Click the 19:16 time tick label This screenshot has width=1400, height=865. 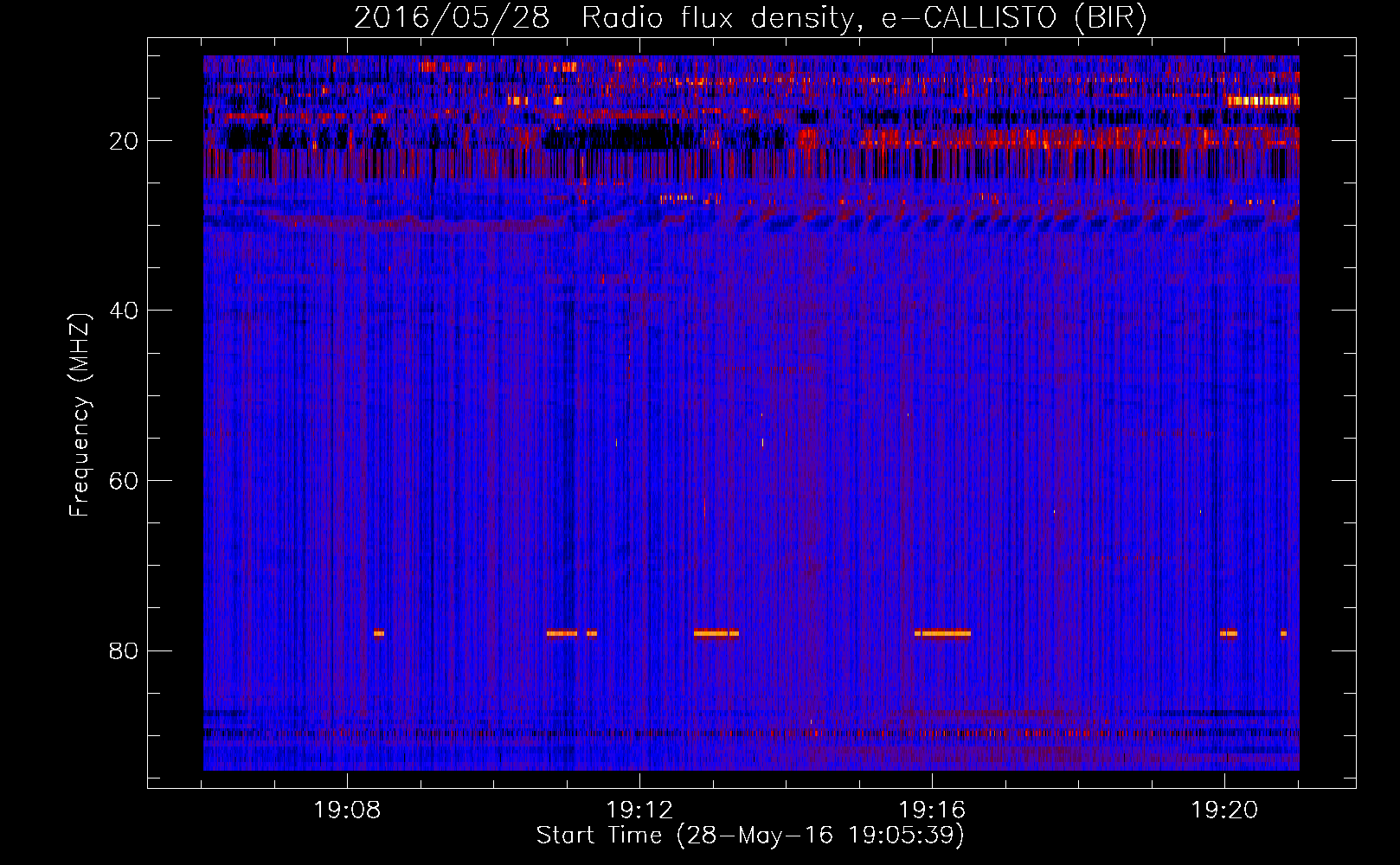click(x=932, y=811)
